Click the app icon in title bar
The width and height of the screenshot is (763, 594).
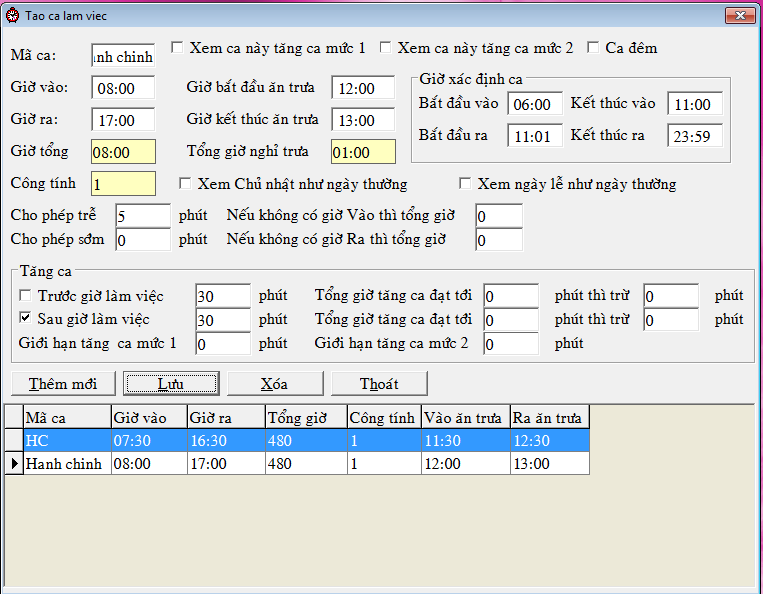13,16
